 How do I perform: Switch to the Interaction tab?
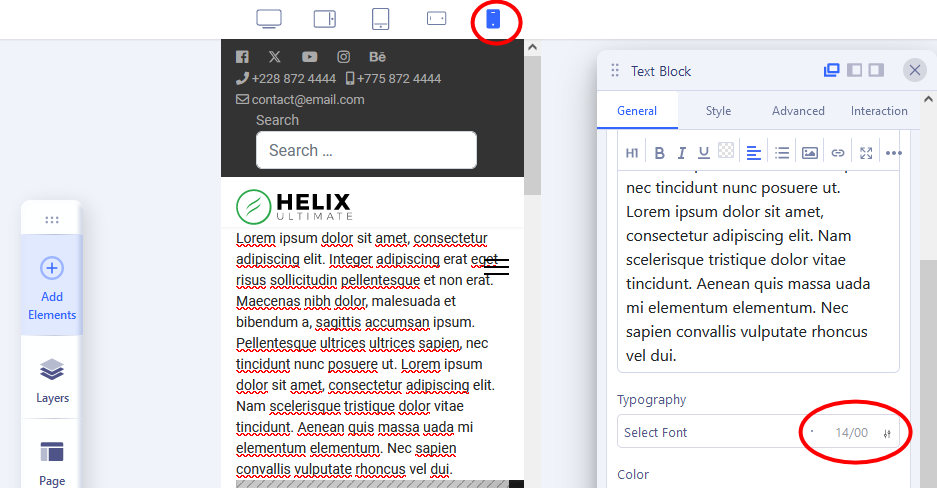[x=878, y=111]
